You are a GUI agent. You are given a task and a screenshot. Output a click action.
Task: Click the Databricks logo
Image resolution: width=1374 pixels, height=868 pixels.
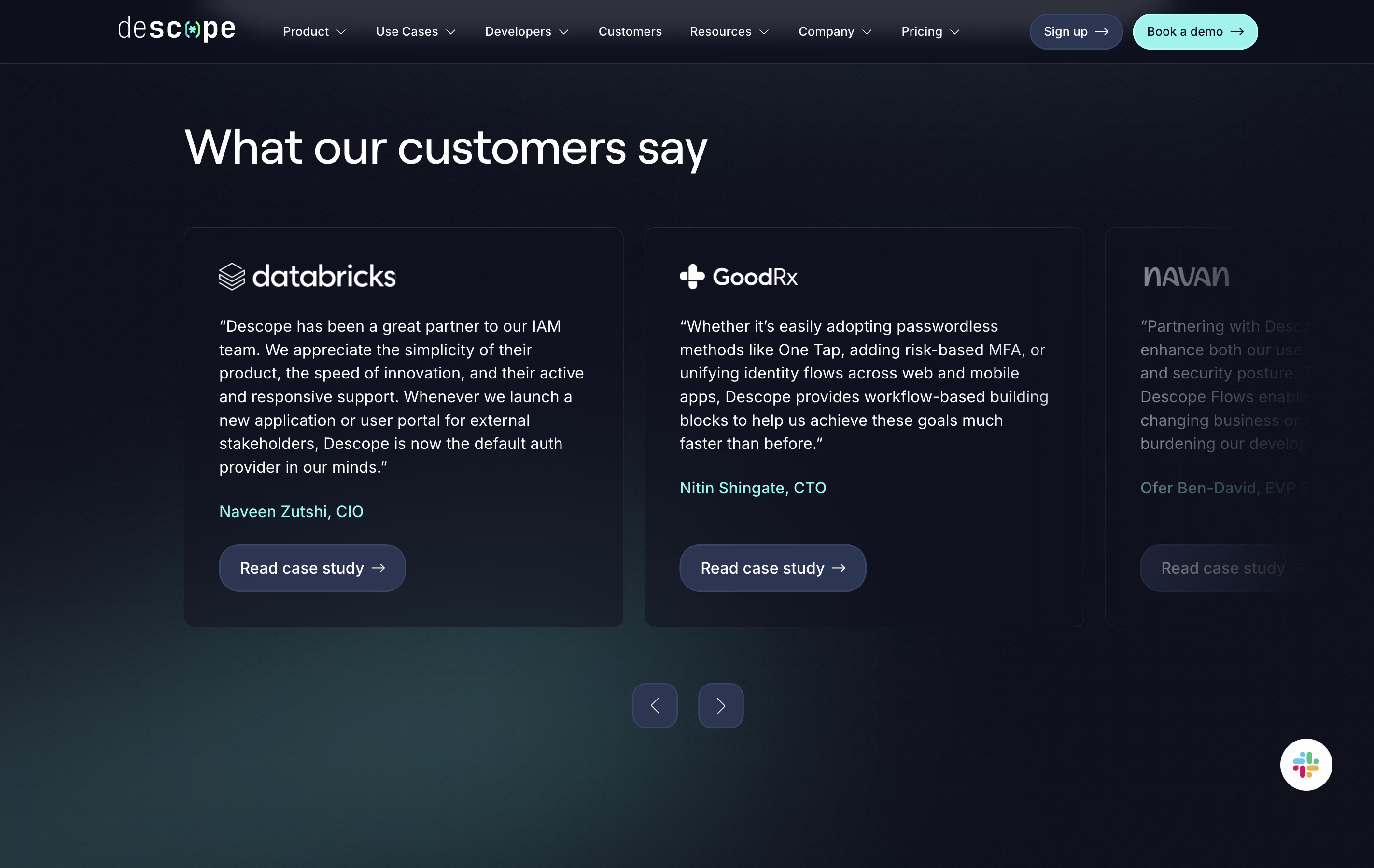[x=307, y=276]
